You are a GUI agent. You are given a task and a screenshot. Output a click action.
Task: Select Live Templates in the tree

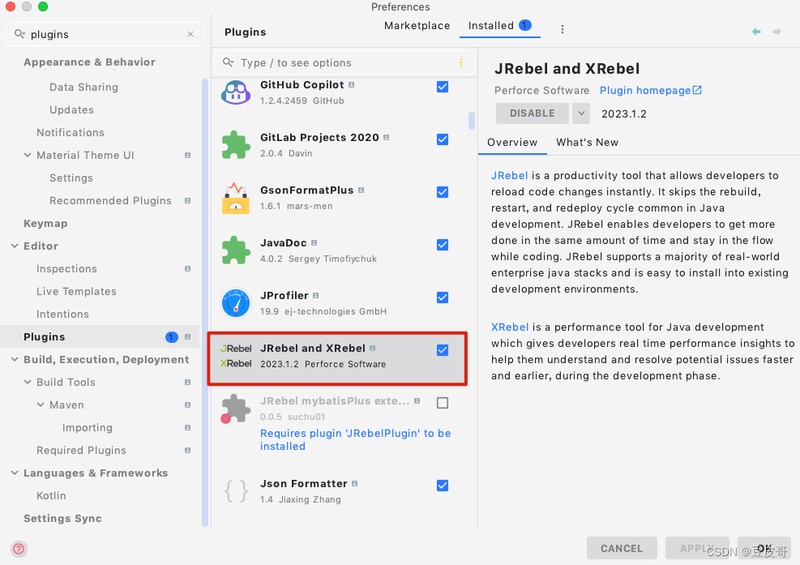pos(77,291)
